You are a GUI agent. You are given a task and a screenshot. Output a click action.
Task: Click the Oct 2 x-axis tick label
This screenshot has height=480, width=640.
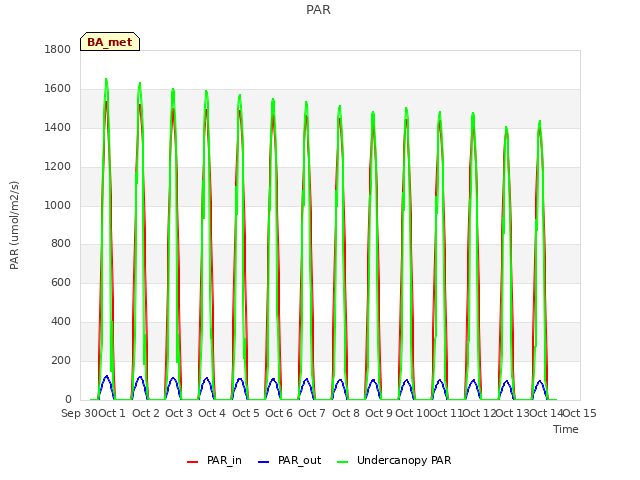point(146,413)
